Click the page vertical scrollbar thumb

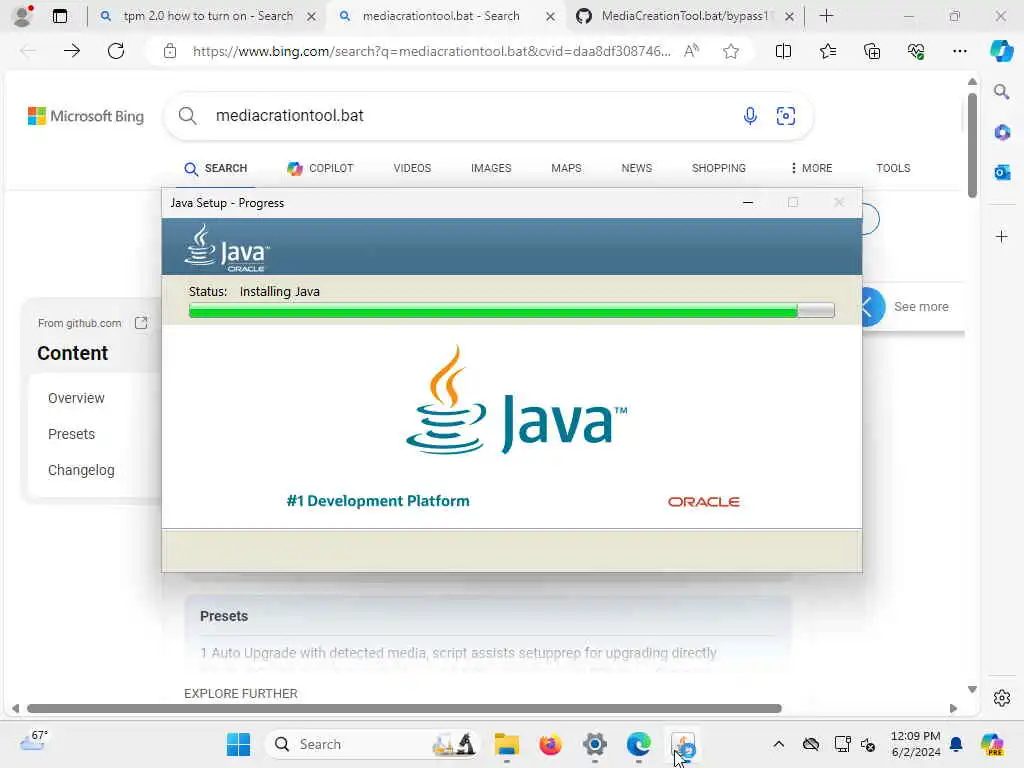click(x=972, y=145)
